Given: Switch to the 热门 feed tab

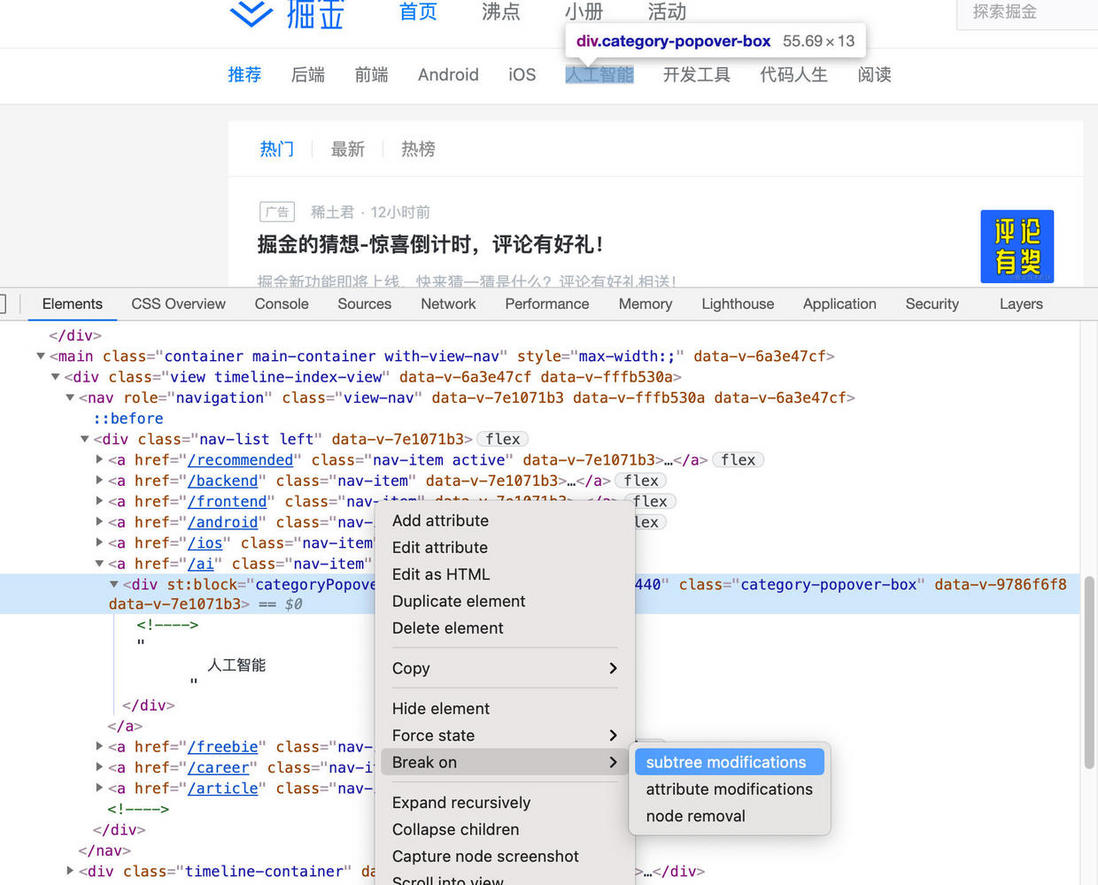Looking at the screenshot, I should pos(277,148).
